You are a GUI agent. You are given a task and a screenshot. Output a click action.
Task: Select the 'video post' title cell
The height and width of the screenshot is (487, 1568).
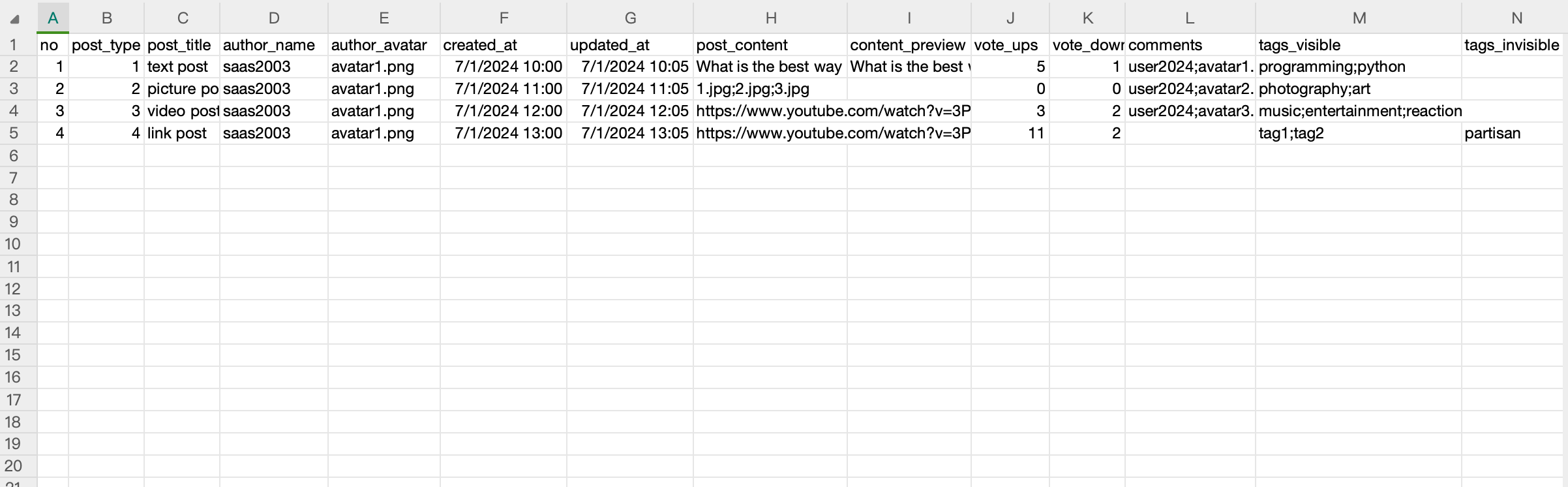point(181,111)
